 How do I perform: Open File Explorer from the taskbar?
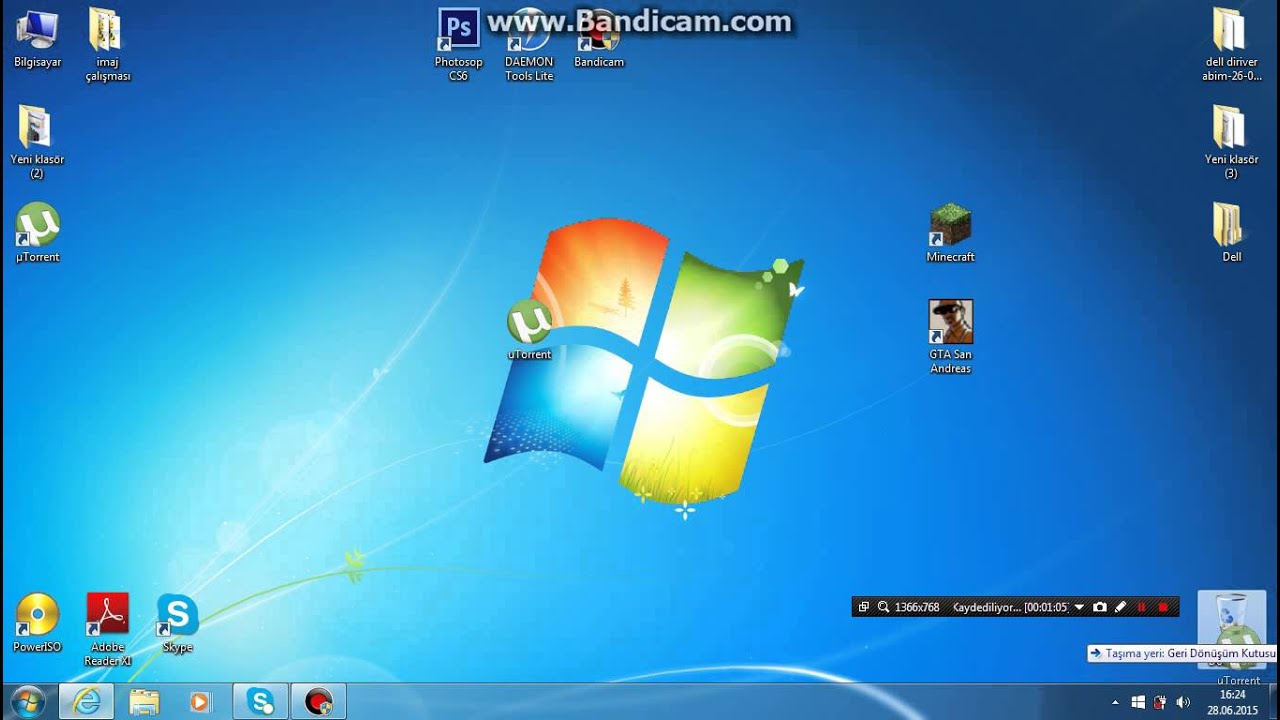point(144,702)
